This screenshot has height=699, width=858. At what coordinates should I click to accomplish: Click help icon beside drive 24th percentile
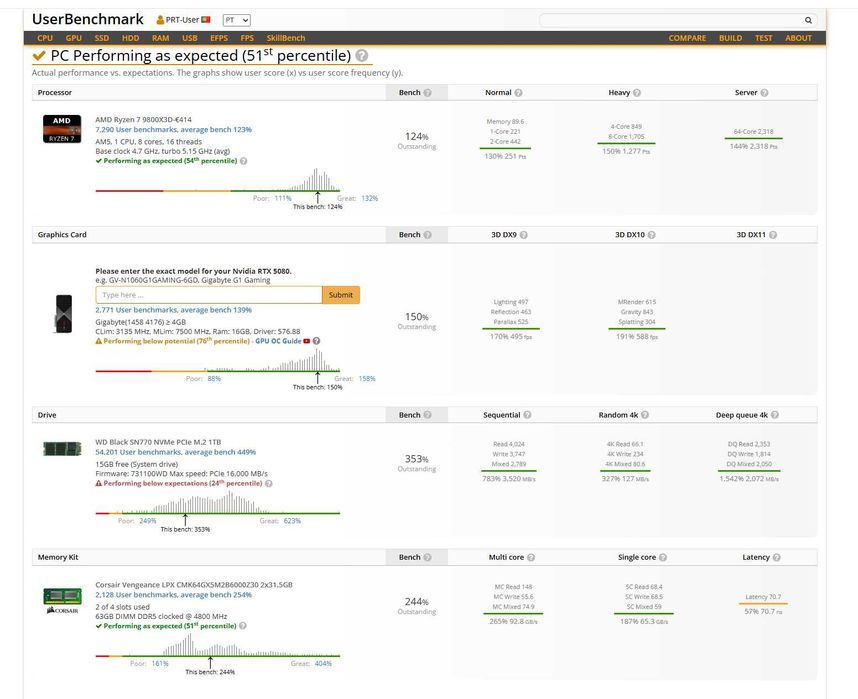[269, 483]
